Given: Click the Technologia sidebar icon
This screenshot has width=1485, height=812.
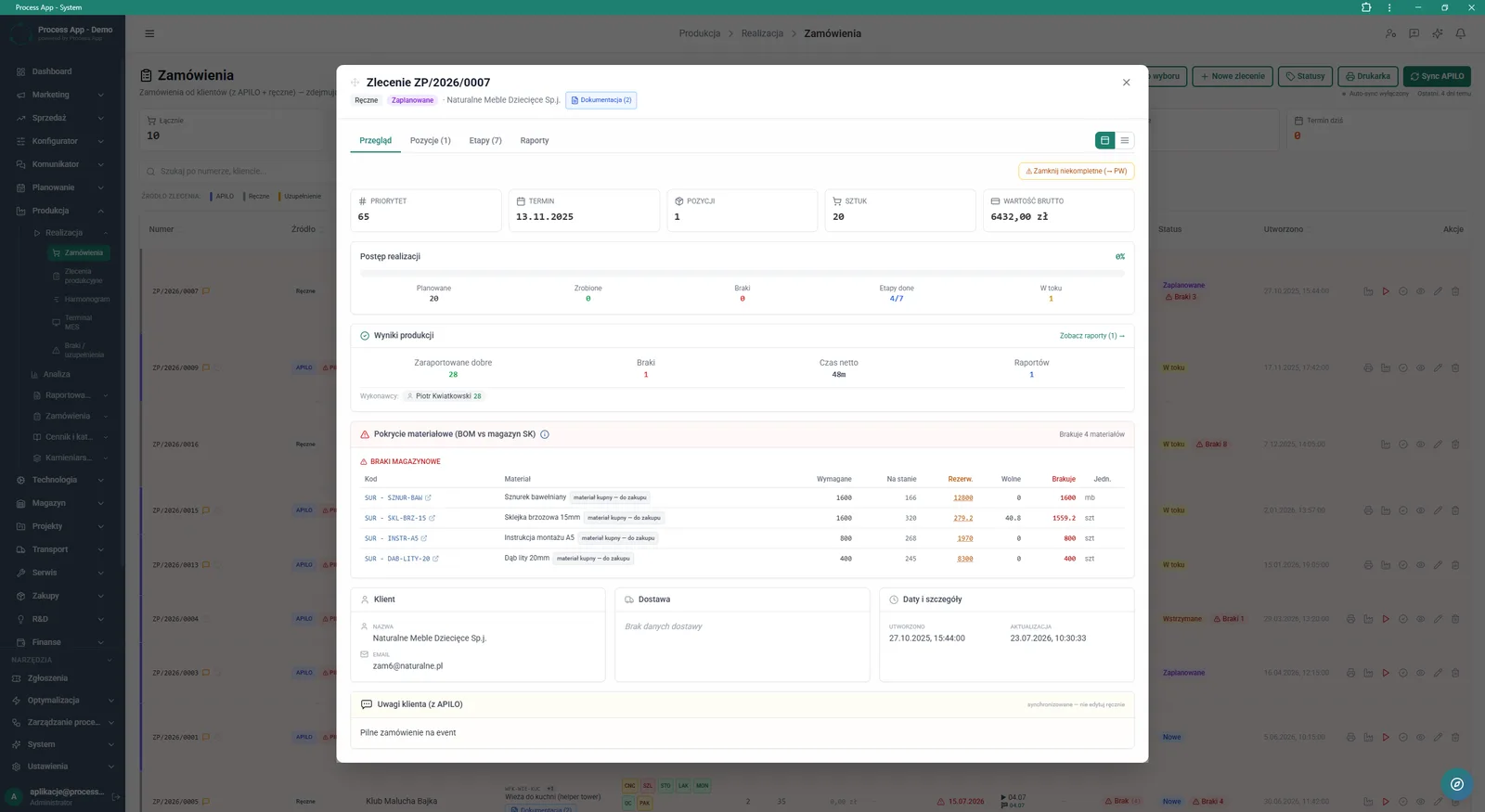Looking at the screenshot, I should (20, 480).
